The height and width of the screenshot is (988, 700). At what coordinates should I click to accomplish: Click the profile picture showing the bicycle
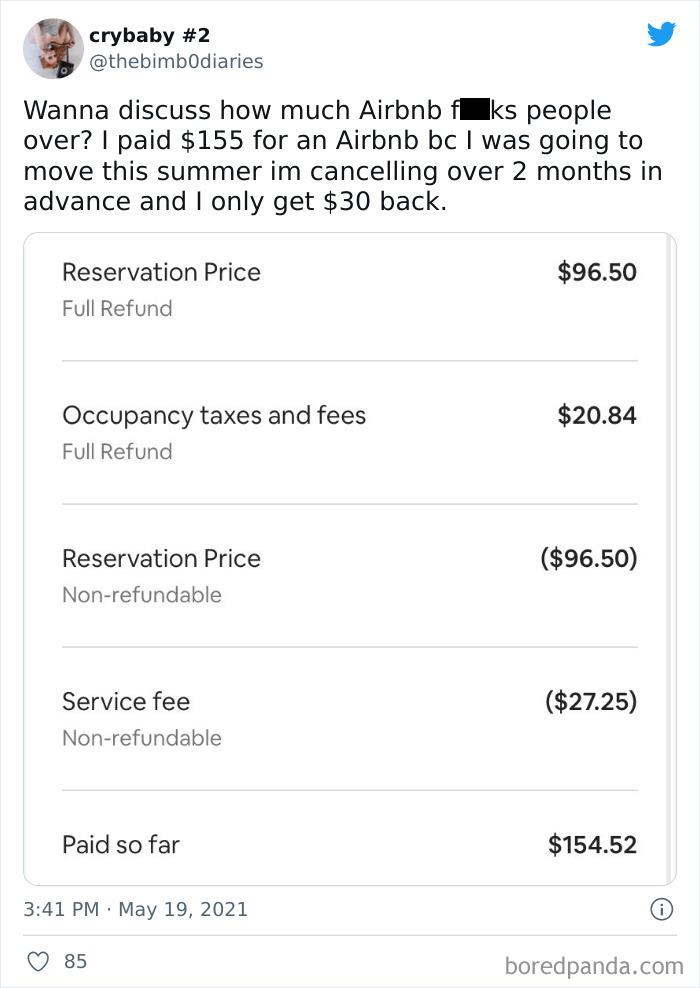(53, 45)
